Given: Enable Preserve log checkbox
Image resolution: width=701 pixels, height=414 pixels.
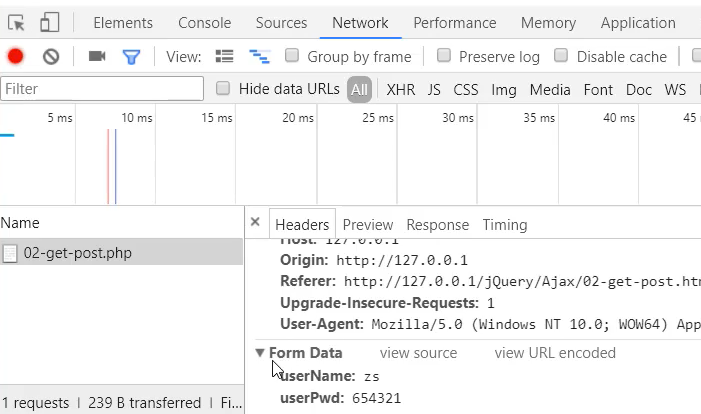Looking at the screenshot, I should 443,55.
